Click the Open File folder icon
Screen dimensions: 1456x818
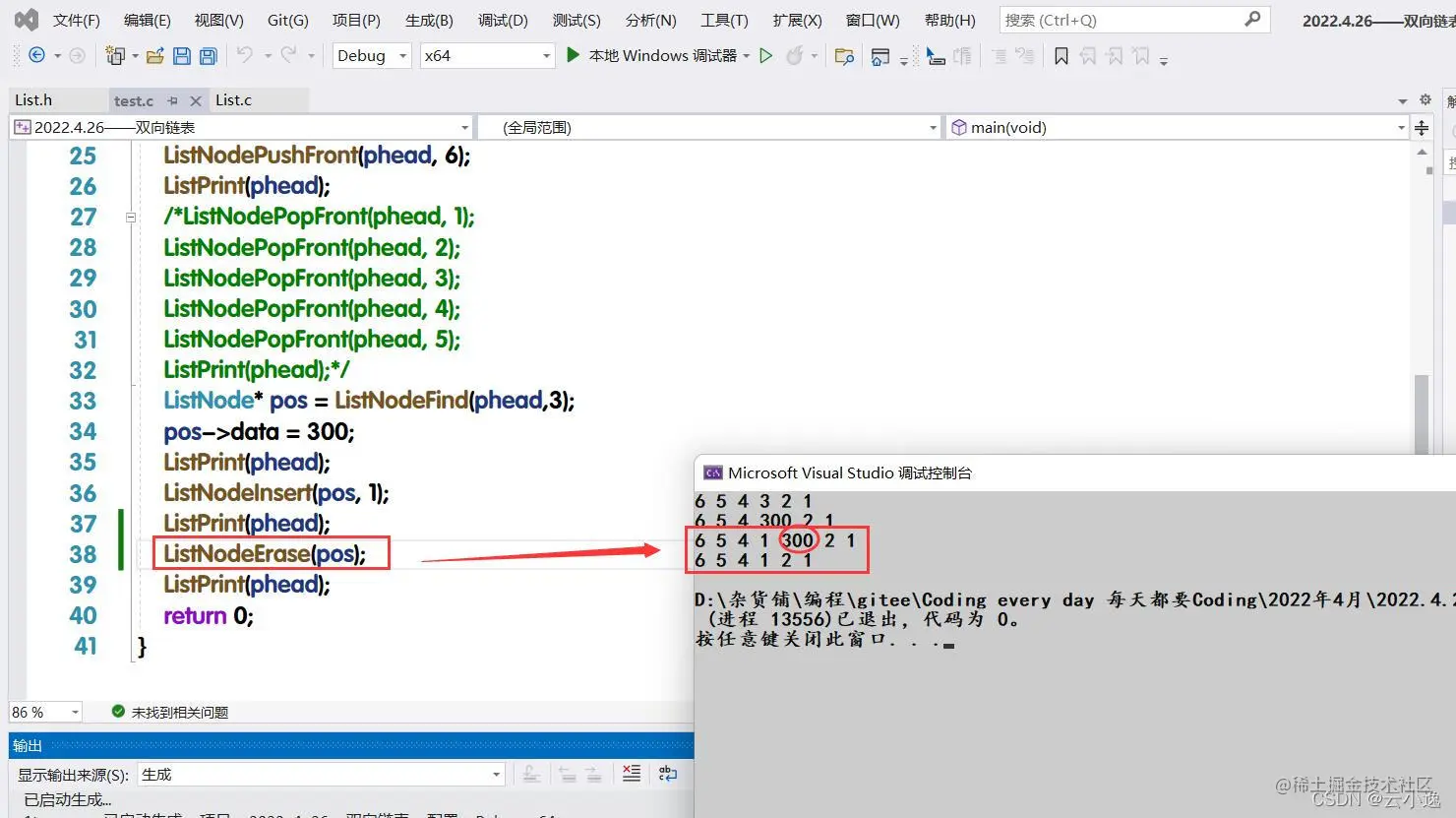(x=154, y=56)
